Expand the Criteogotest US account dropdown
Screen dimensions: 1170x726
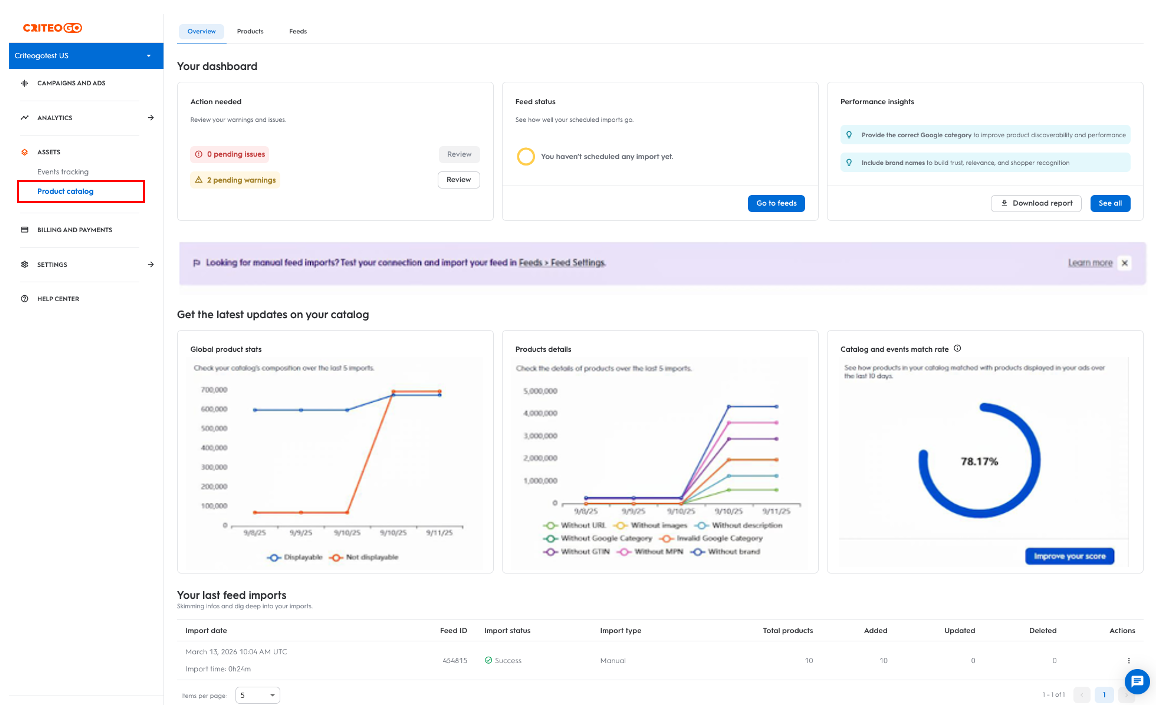point(148,56)
